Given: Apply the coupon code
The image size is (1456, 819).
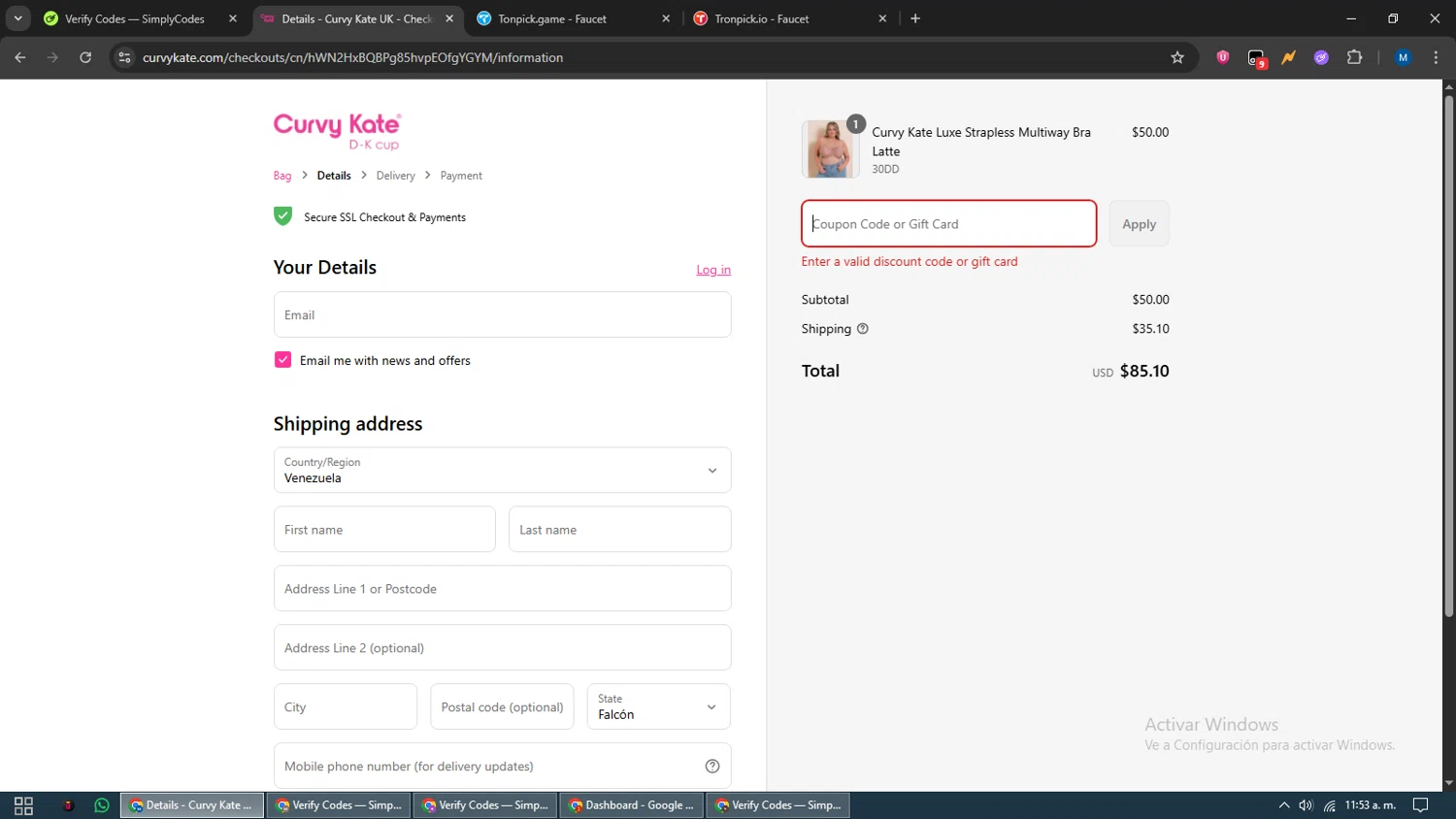Looking at the screenshot, I should (1139, 223).
